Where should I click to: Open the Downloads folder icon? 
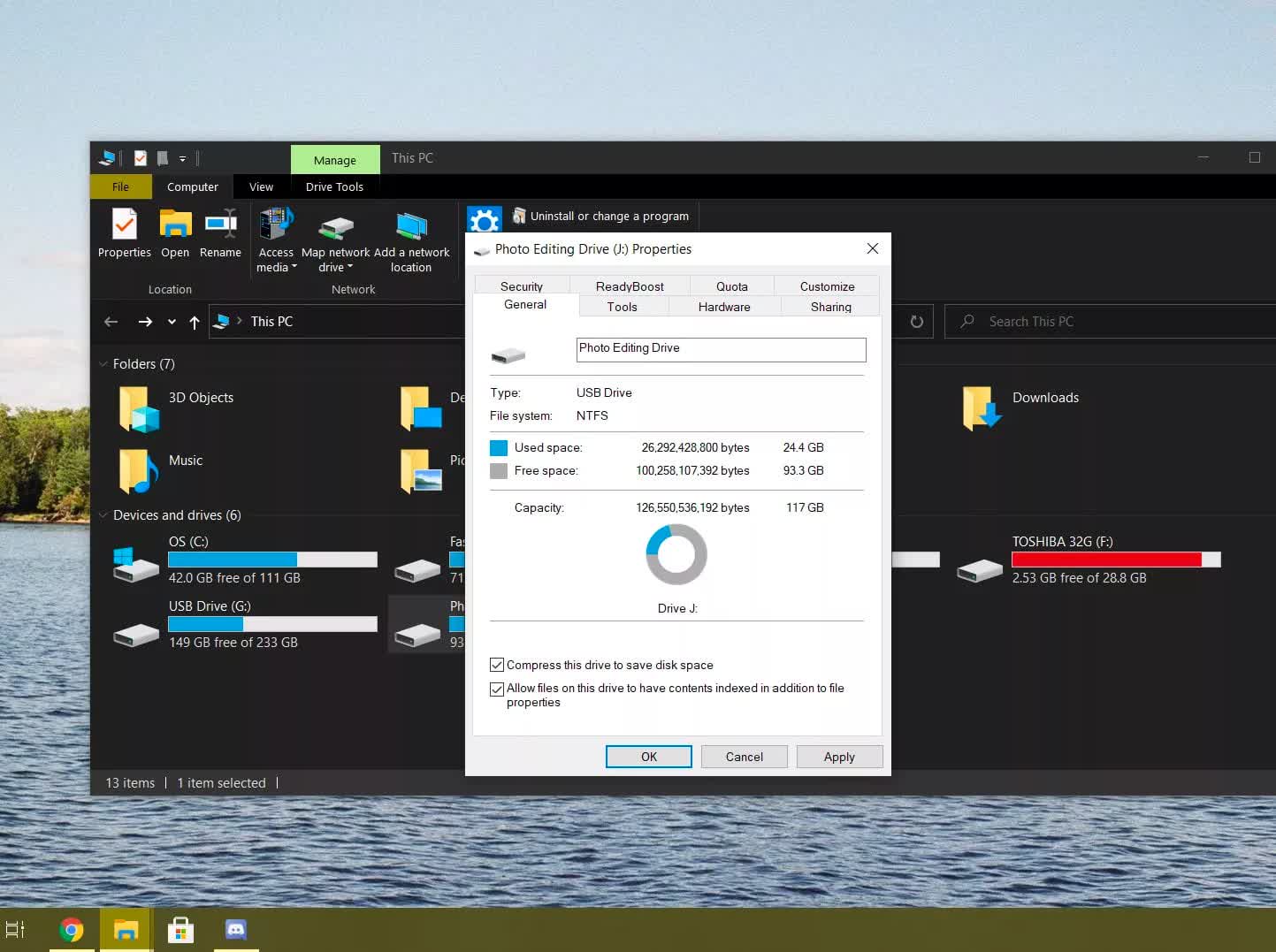point(982,407)
